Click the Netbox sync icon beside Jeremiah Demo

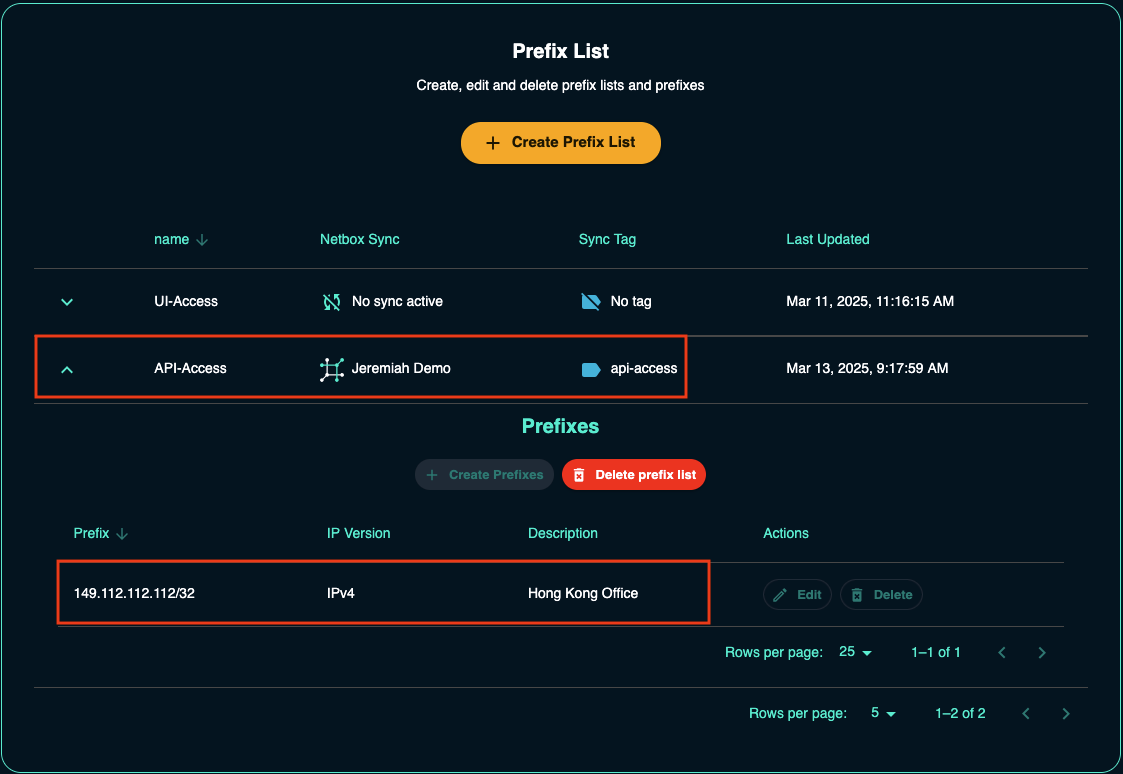[x=331, y=369]
